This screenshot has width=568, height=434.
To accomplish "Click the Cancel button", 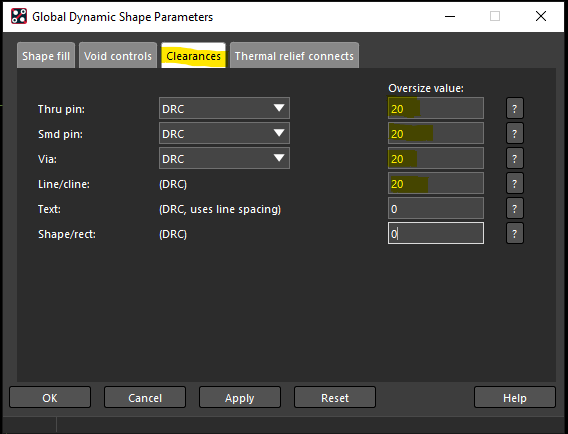I will [x=145, y=397].
